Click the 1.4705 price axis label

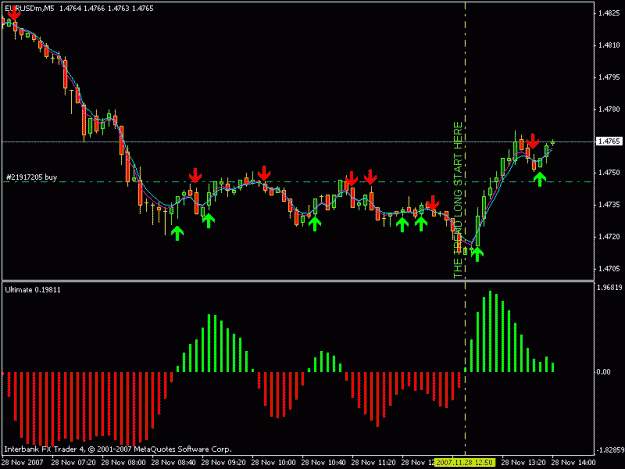(x=609, y=269)
